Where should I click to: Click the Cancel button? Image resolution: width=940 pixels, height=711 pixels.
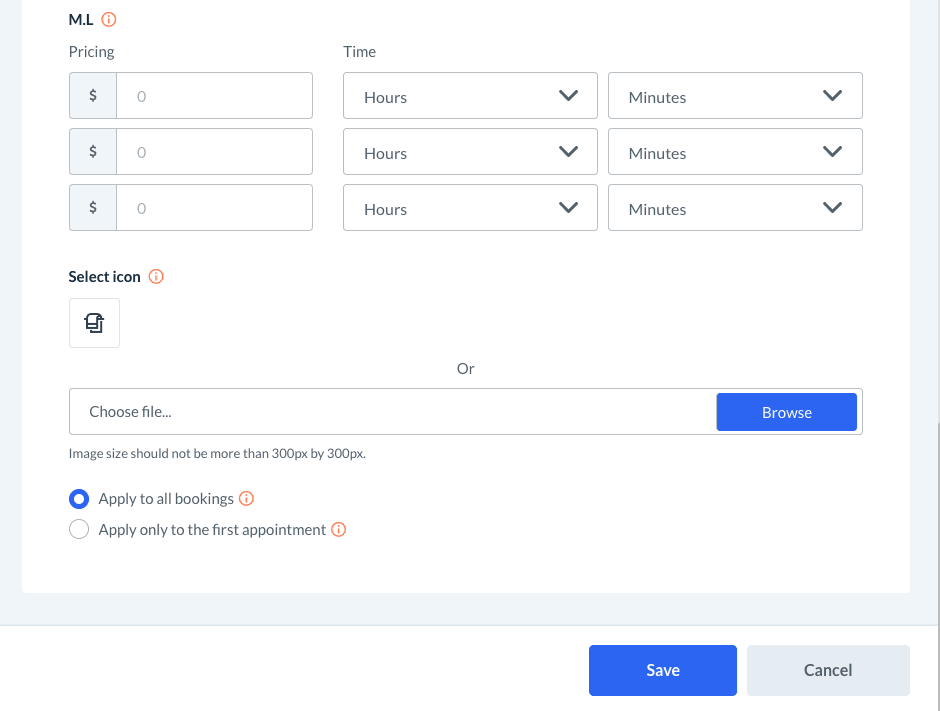tap(828, 670)
